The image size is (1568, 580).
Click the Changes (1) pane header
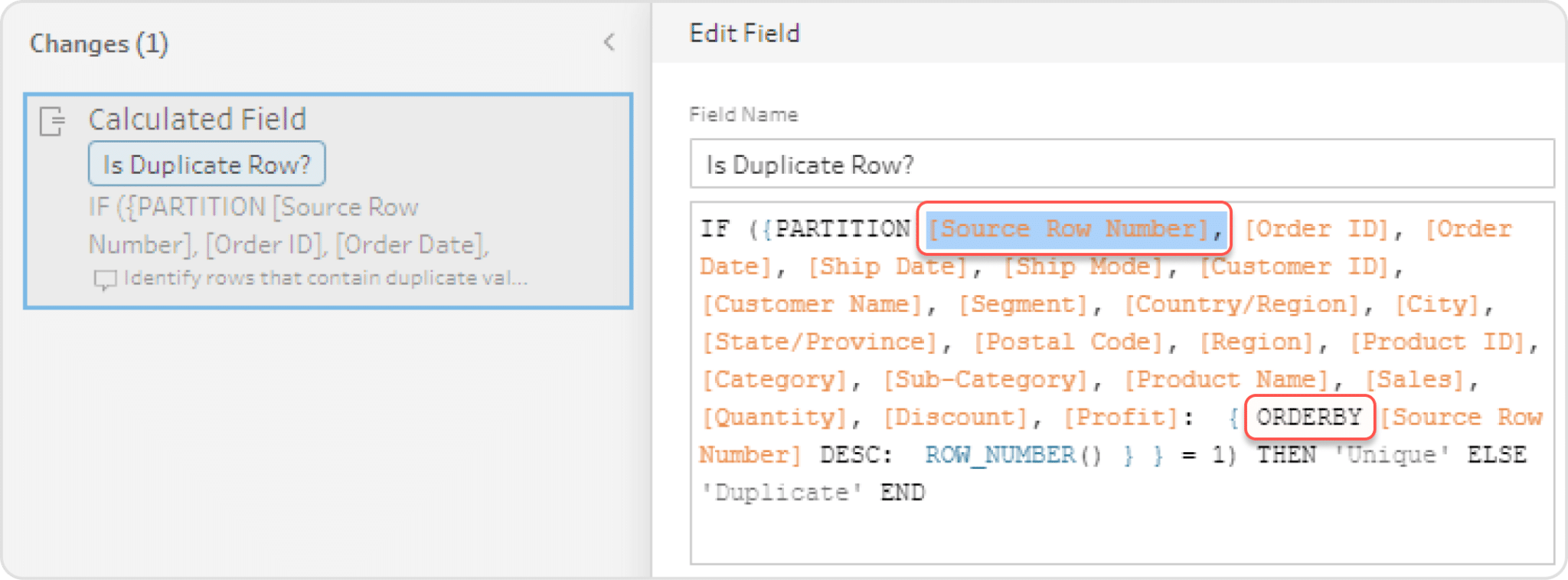[99, 44]
